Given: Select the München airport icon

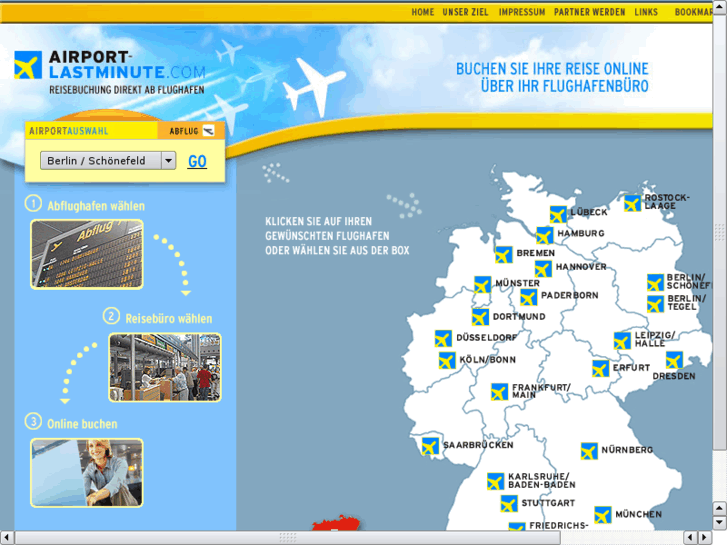Looking at the screenshot, I should [x=602, y=514].
